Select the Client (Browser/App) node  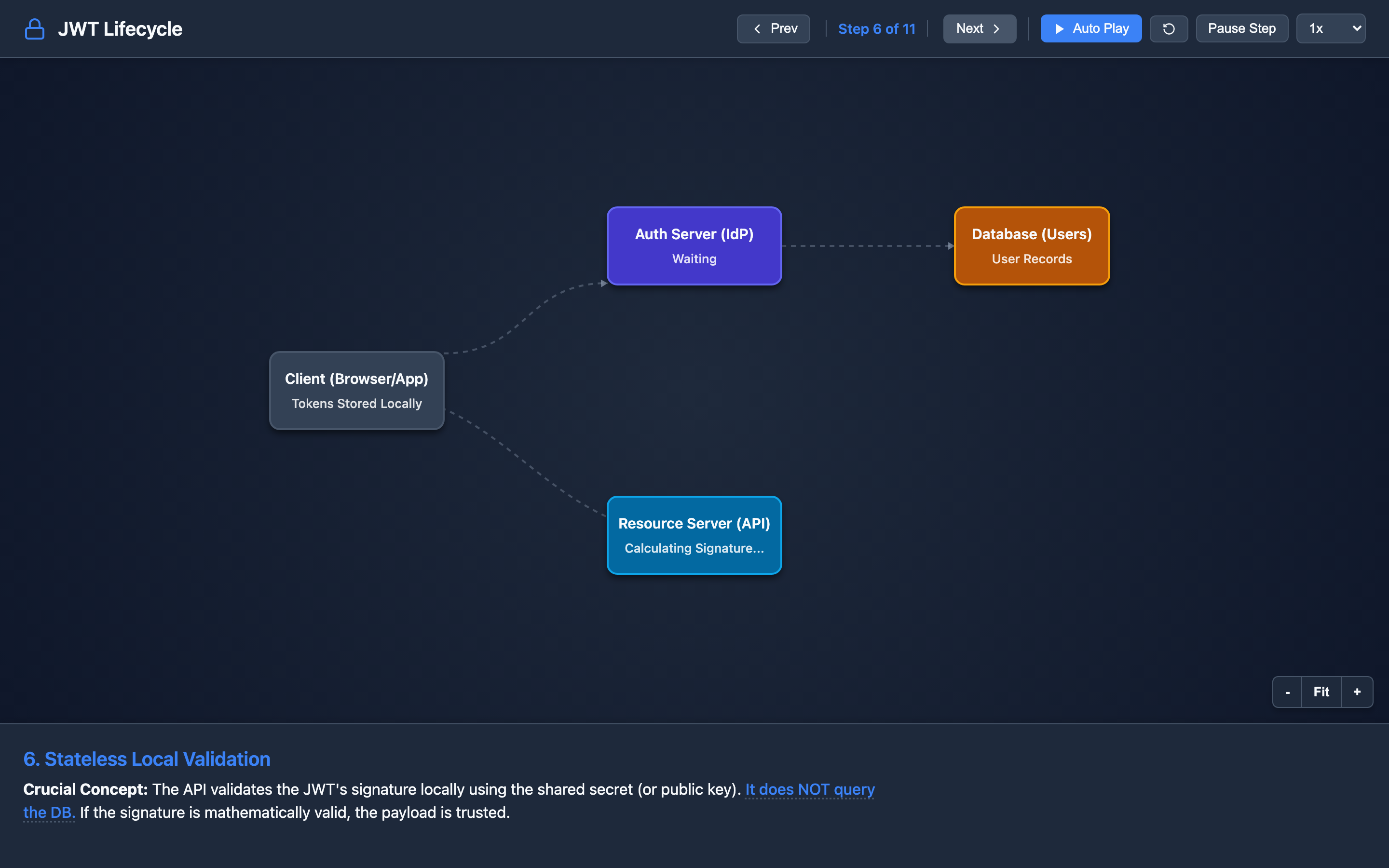click(x=356, y=391)
